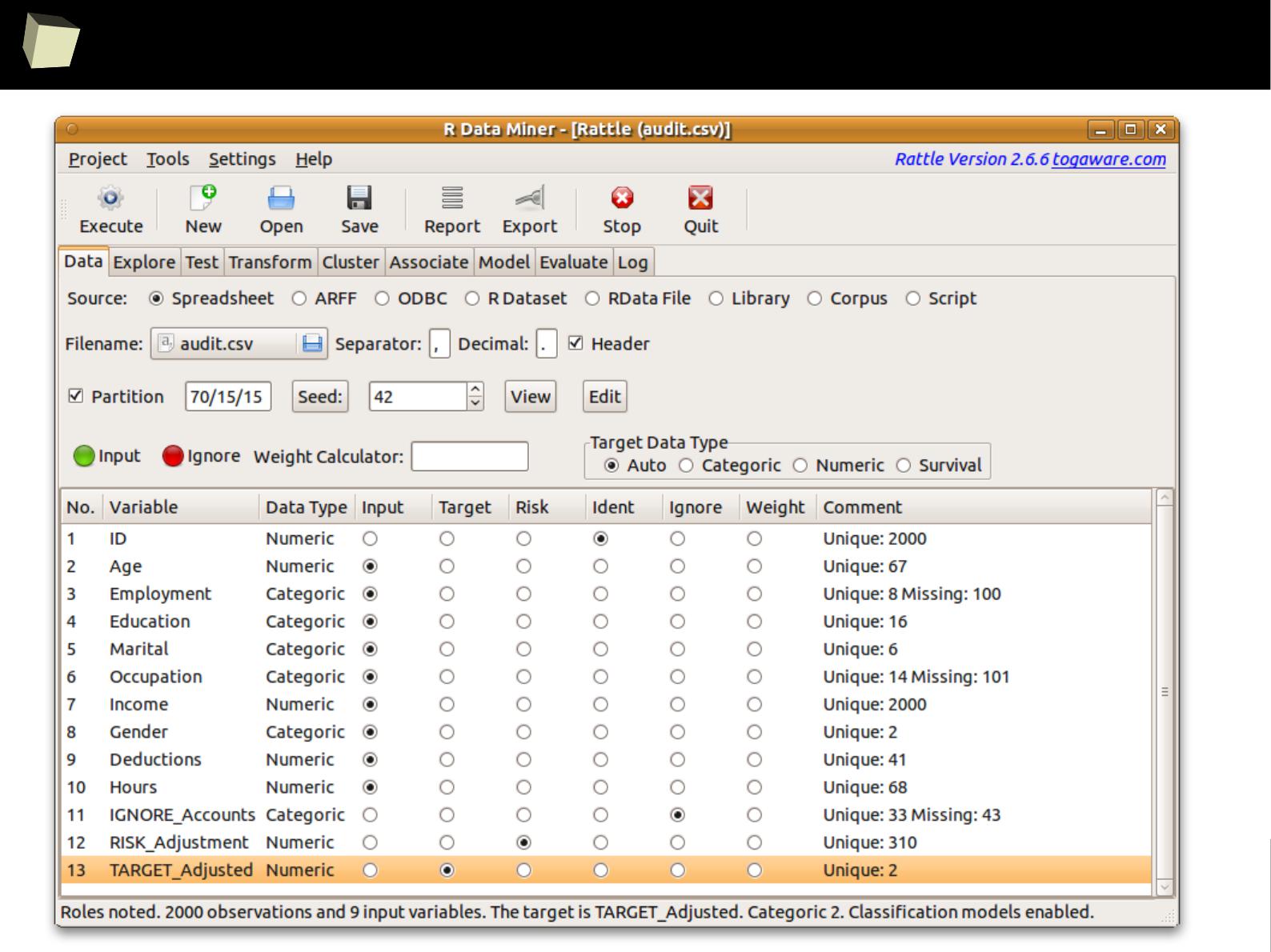Sort by the Variable column header
This screenshot has height=952, width=1271.
182,507
